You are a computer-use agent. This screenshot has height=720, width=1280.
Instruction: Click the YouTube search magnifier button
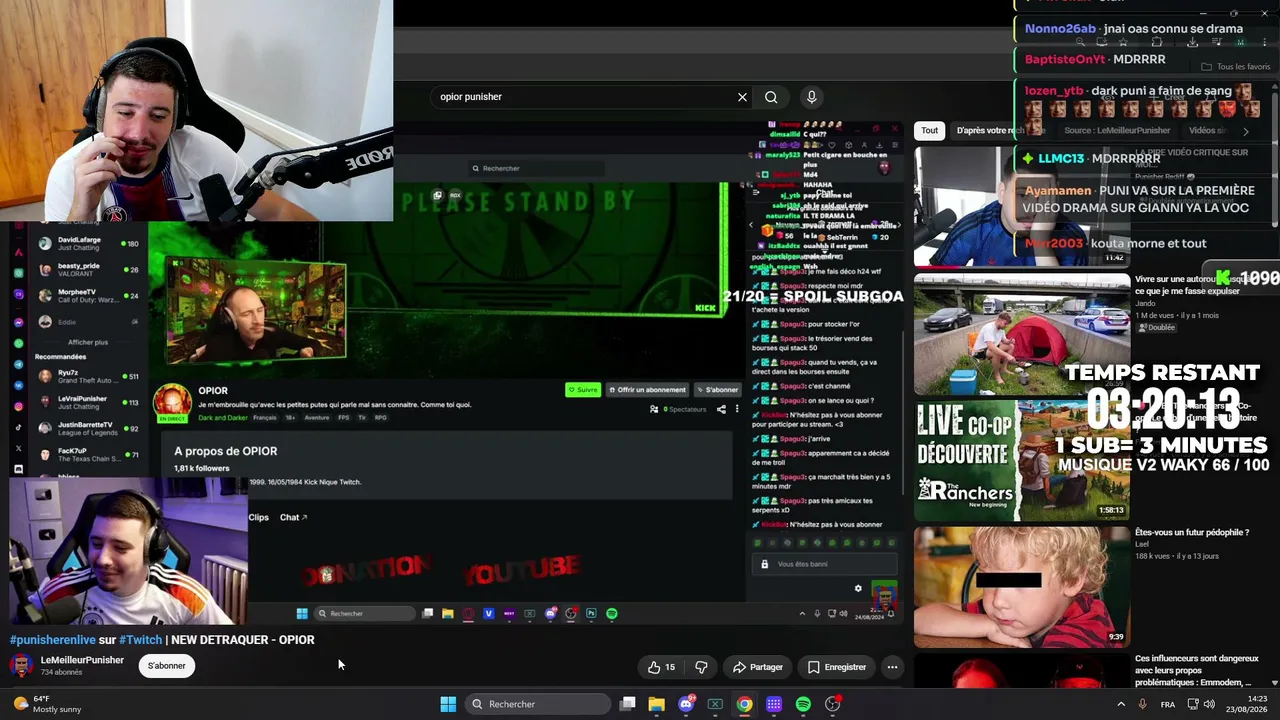click(x=771, y=97)
